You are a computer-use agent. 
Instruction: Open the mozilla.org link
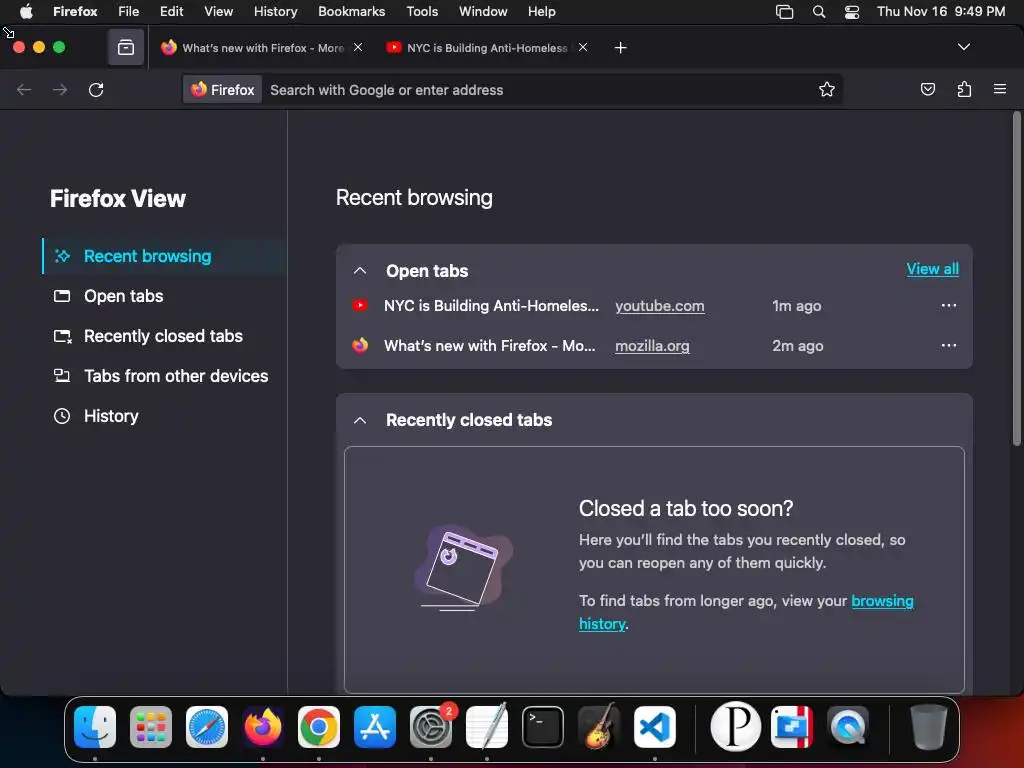pyautogui.click(x=652, y=345)
